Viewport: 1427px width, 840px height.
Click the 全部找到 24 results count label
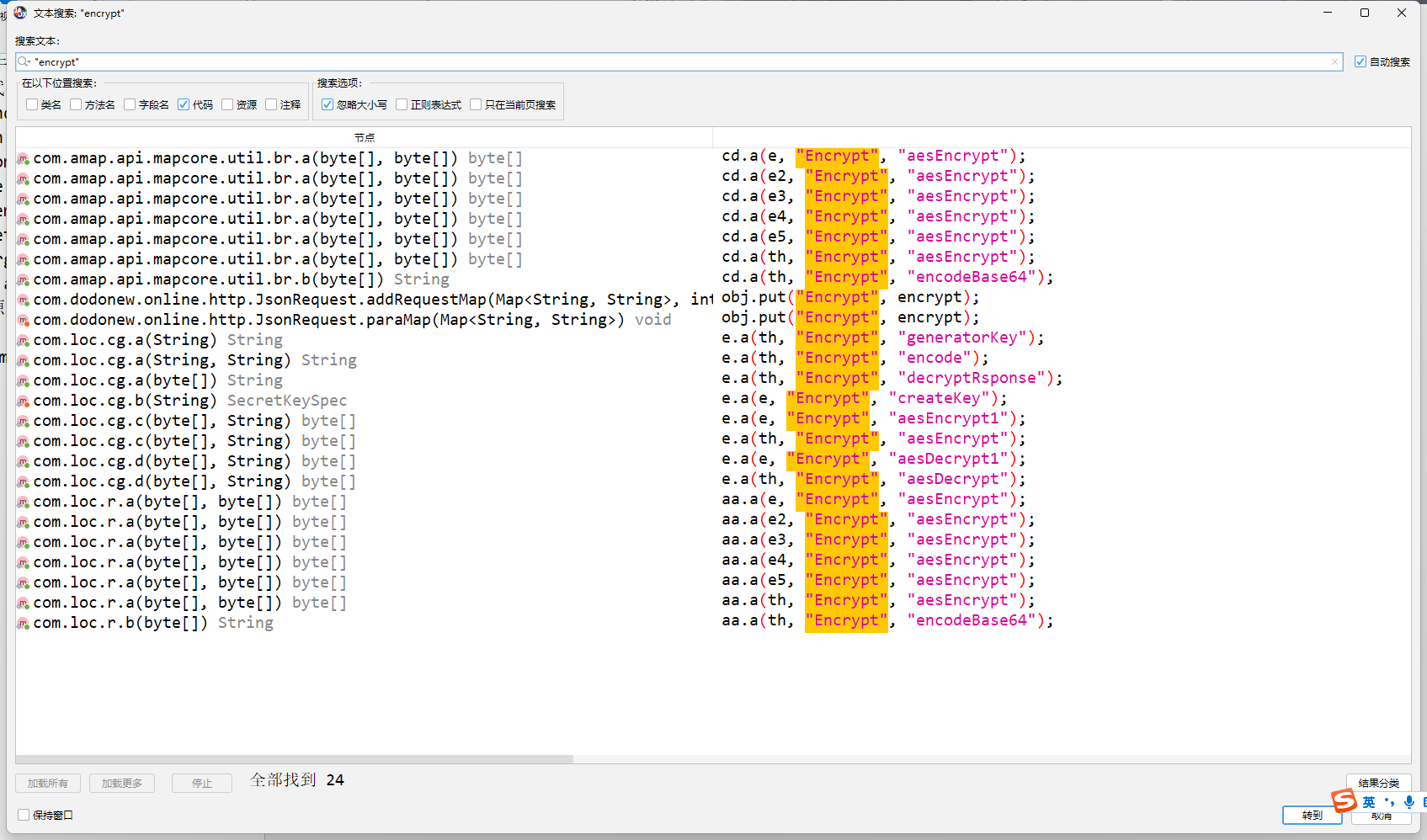(x=297, y=780)
